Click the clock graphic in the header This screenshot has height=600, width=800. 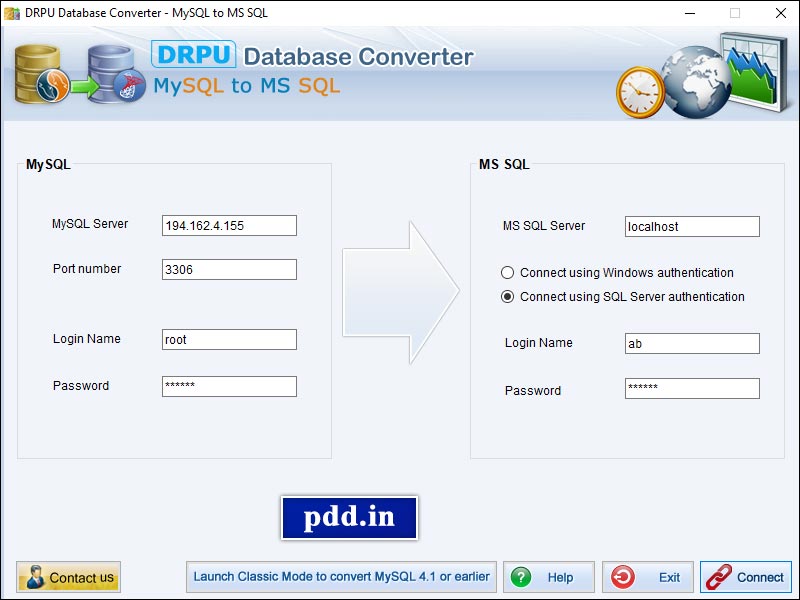638,88
